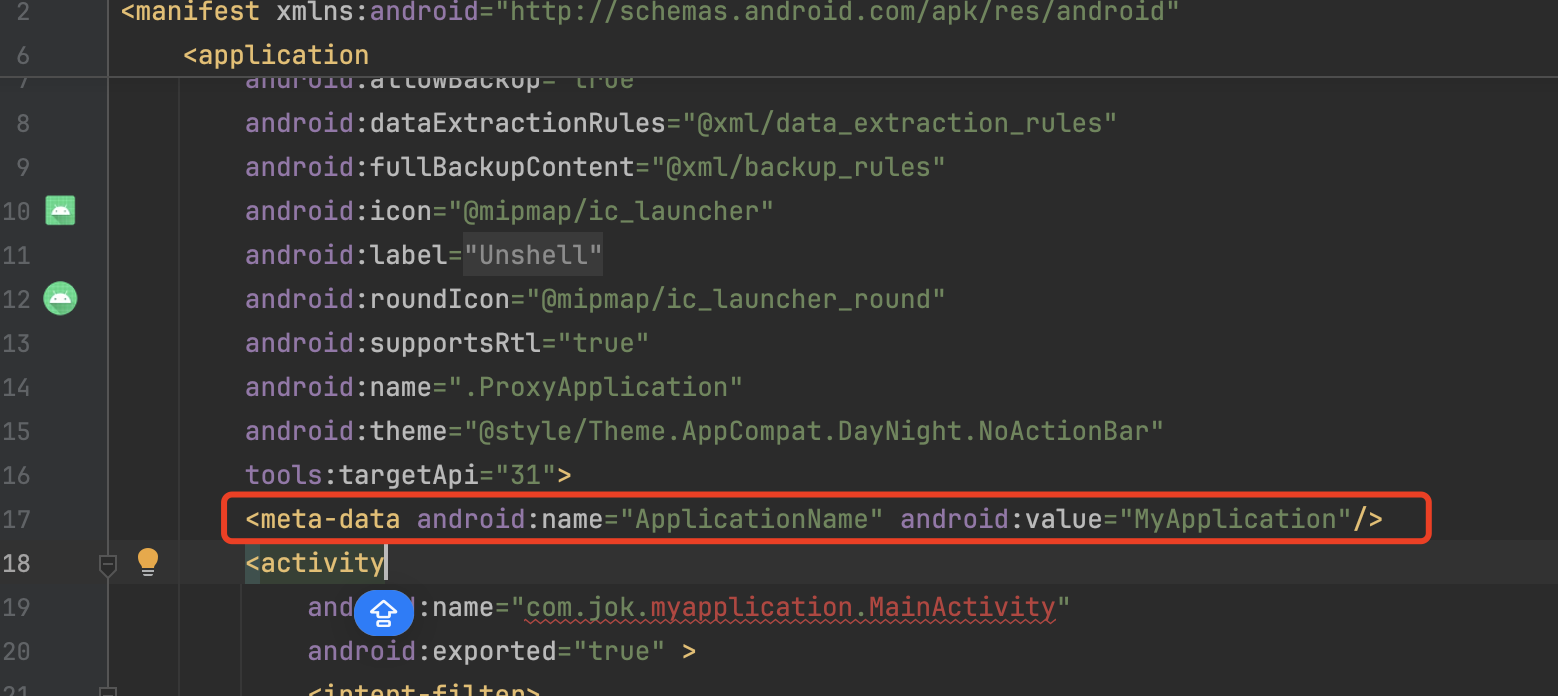The image size is (1558, 696).
Task: Click the ".ProxyApplication" name value
Action: tap(602, 387)
